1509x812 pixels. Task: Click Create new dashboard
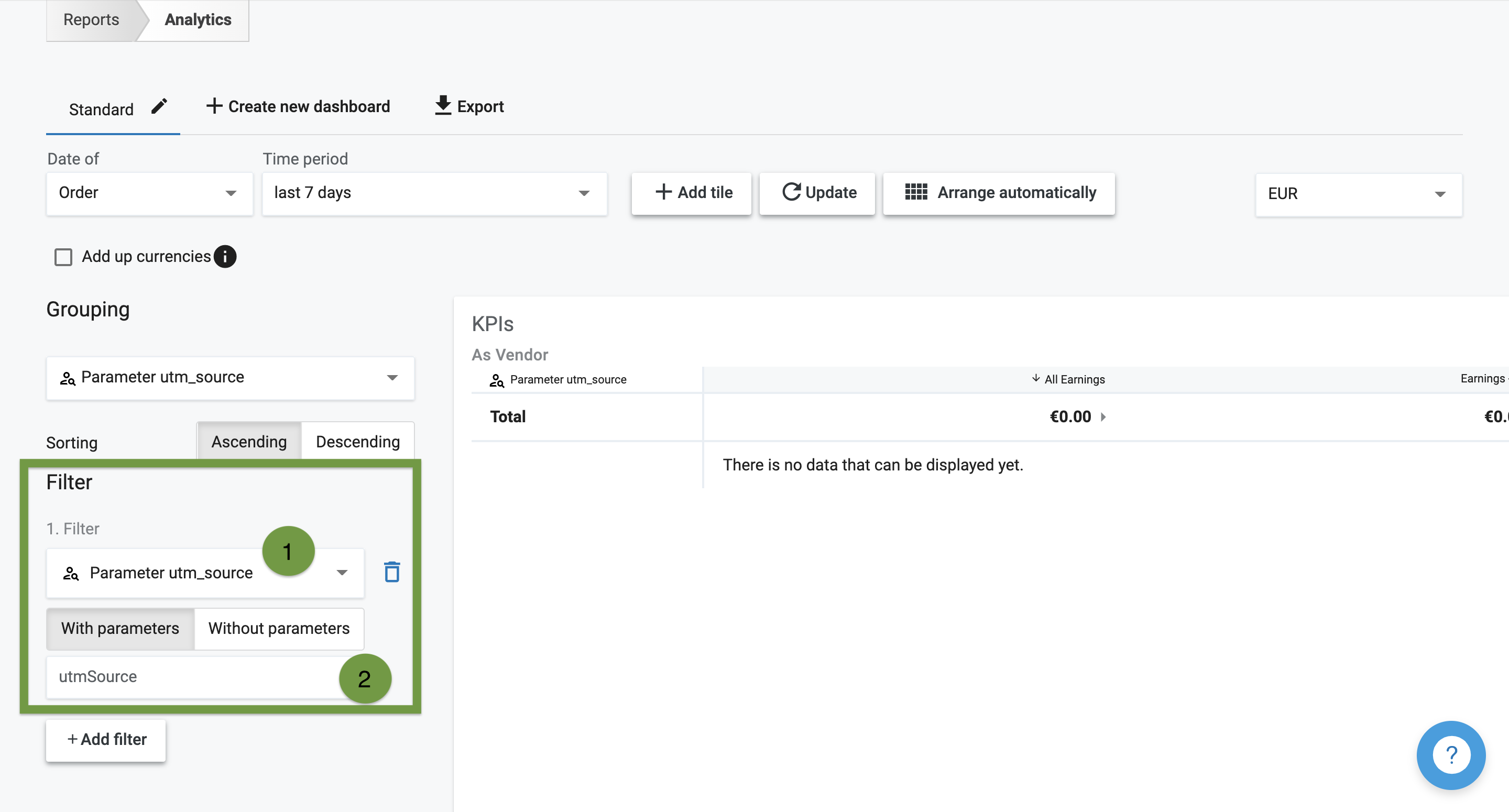coord(298,107)
